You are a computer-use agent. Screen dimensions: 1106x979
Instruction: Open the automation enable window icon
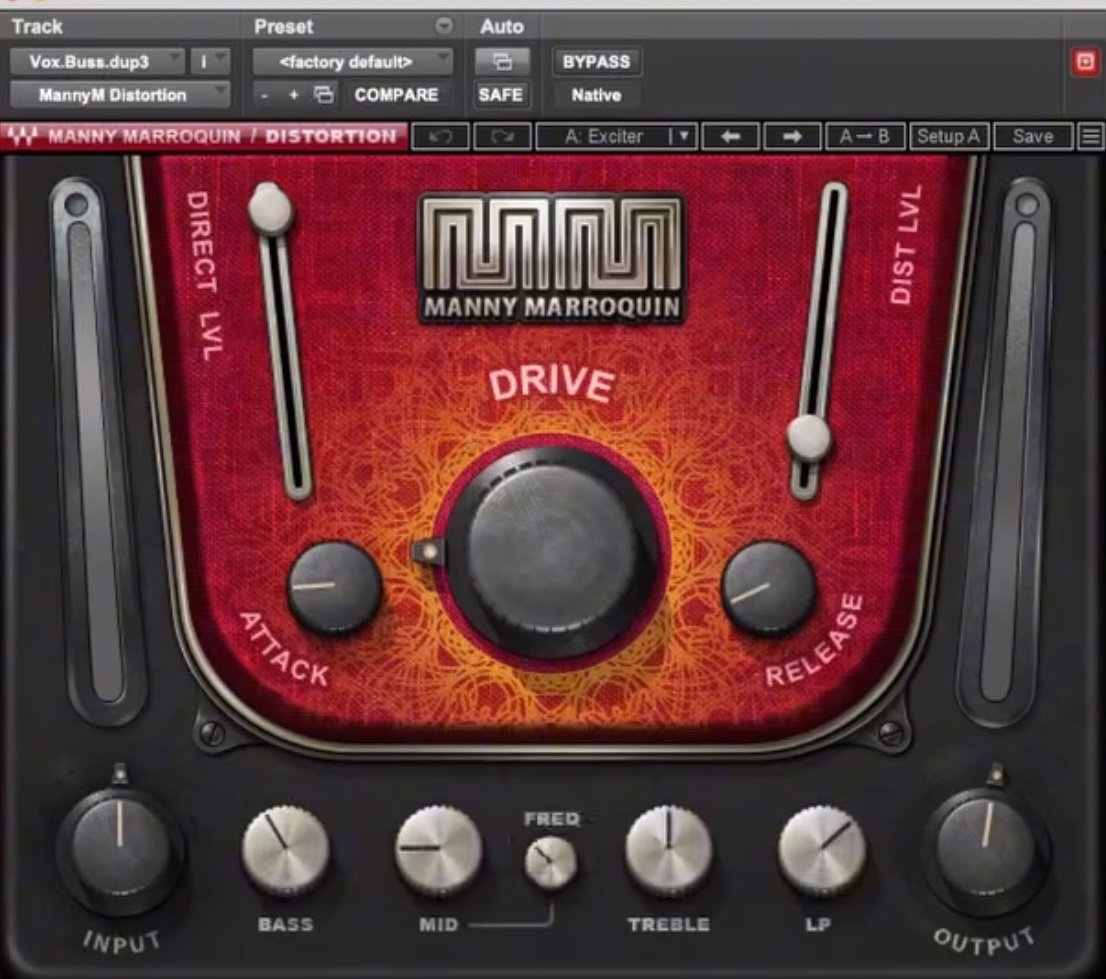[x=502, y=62]
